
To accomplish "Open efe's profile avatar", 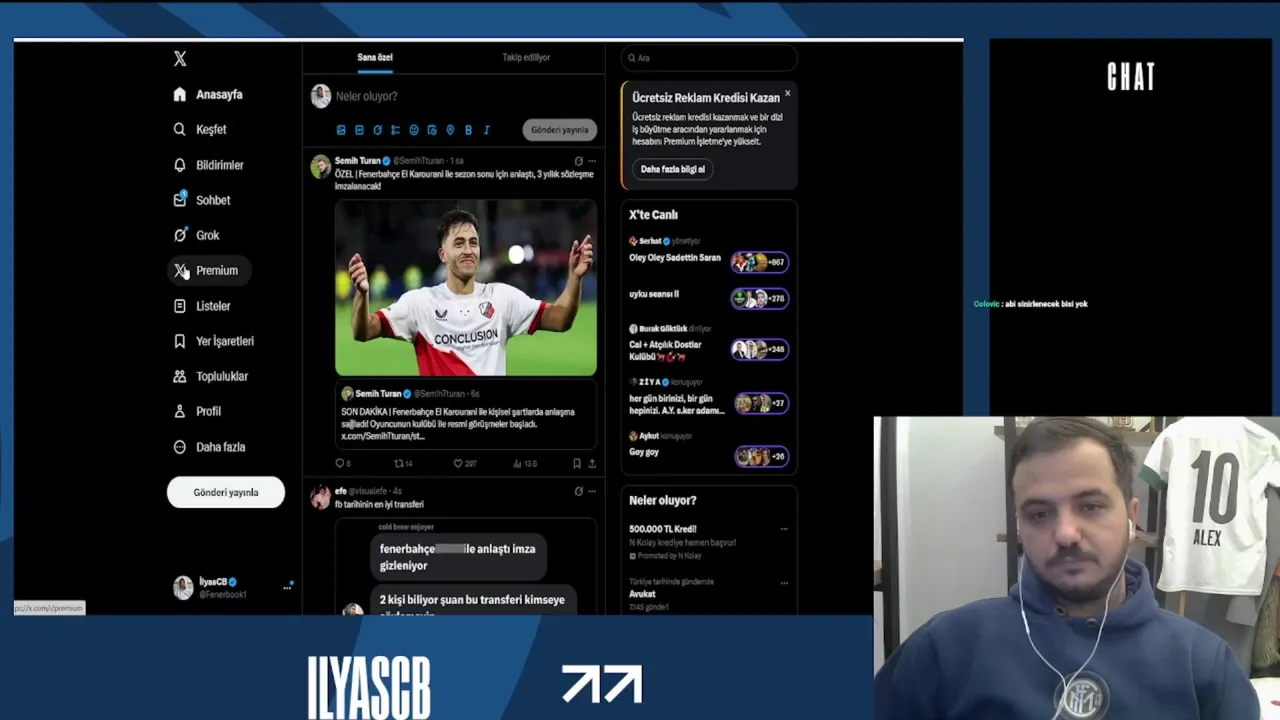I will [320, 497].
